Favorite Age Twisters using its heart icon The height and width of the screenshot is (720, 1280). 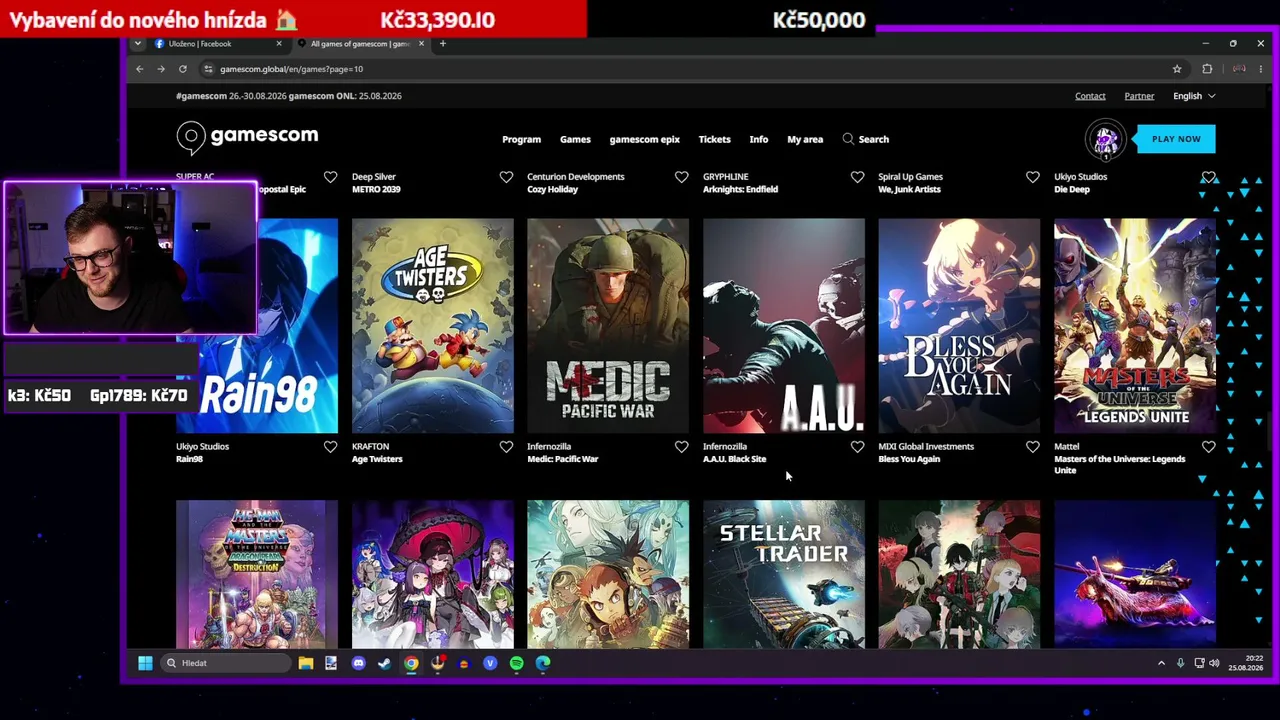coord(506,447)
